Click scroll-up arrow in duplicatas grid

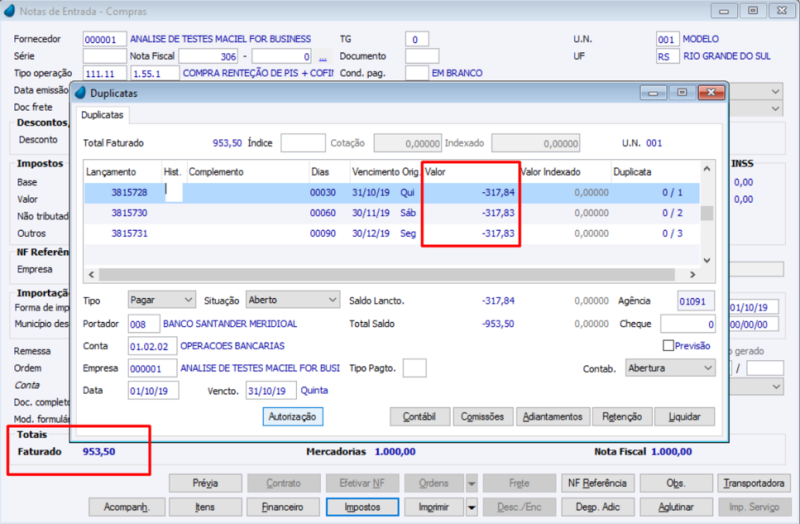point(707,169)
